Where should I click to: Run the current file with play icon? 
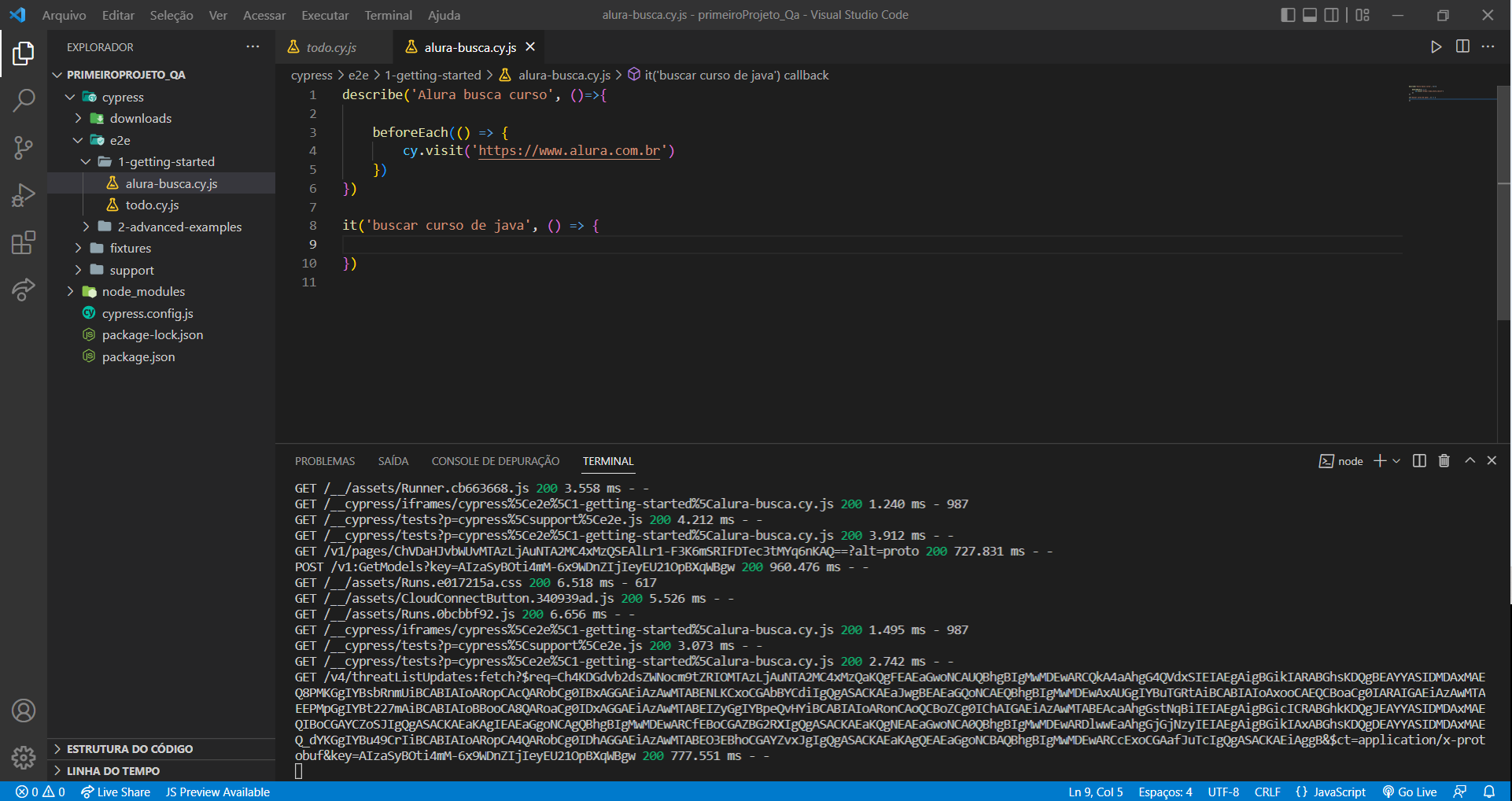tap(1436, 47)
